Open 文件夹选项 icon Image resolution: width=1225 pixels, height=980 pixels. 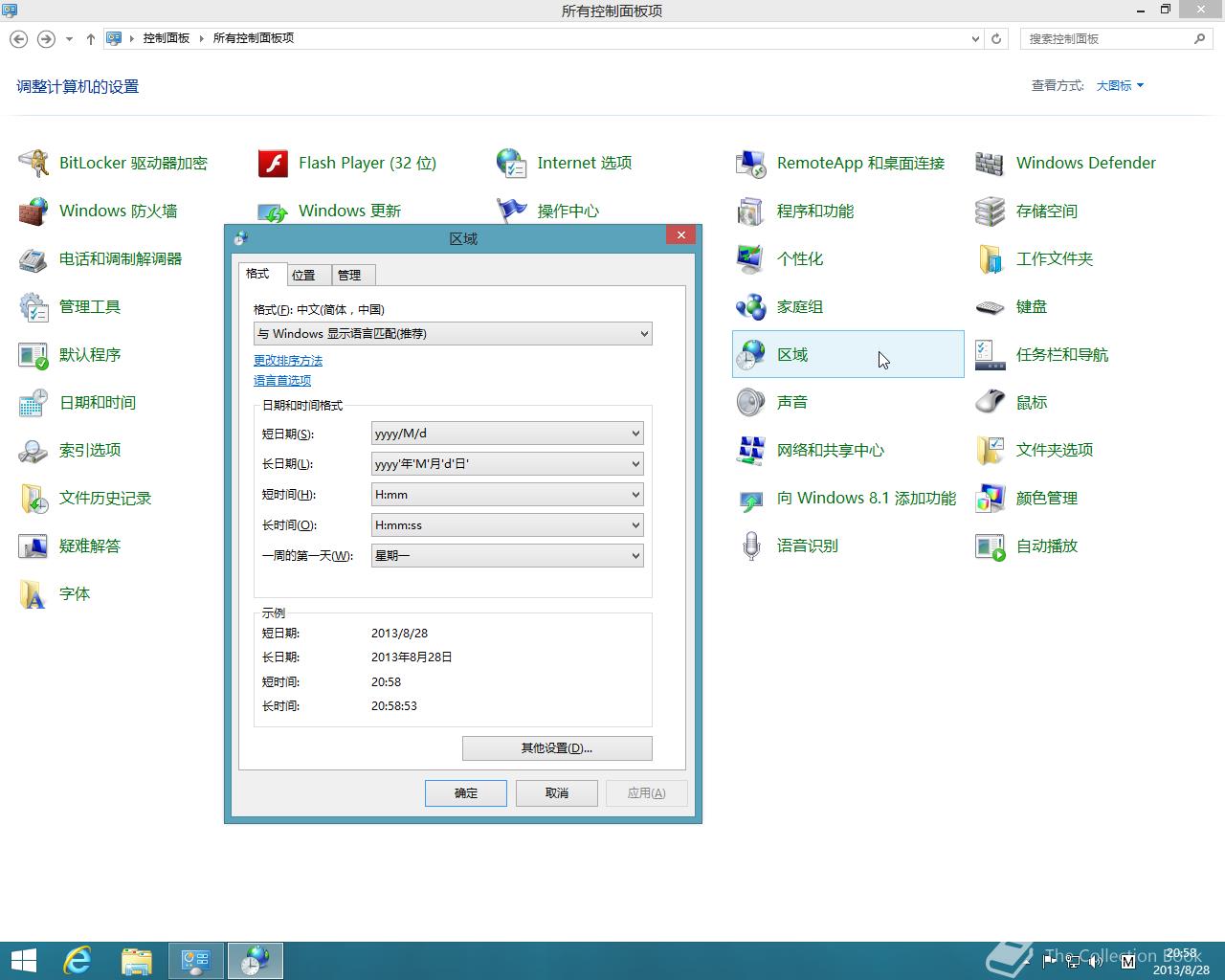click(x=991, y=451)
